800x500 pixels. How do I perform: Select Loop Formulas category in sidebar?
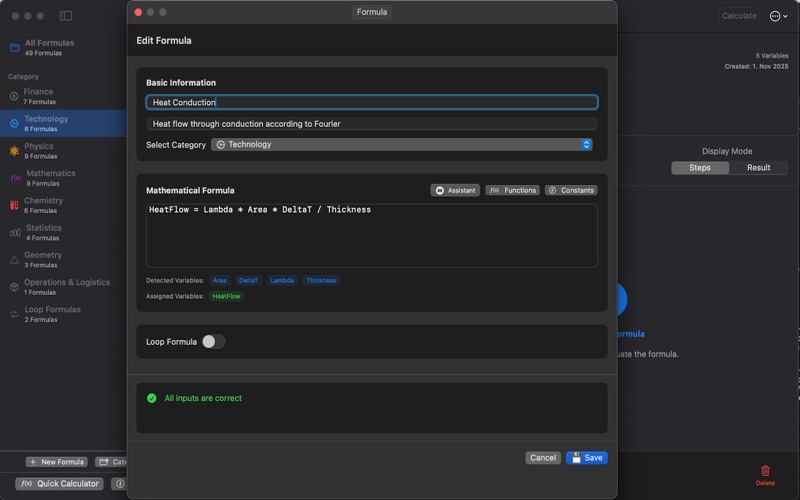(x=63, y=314)
